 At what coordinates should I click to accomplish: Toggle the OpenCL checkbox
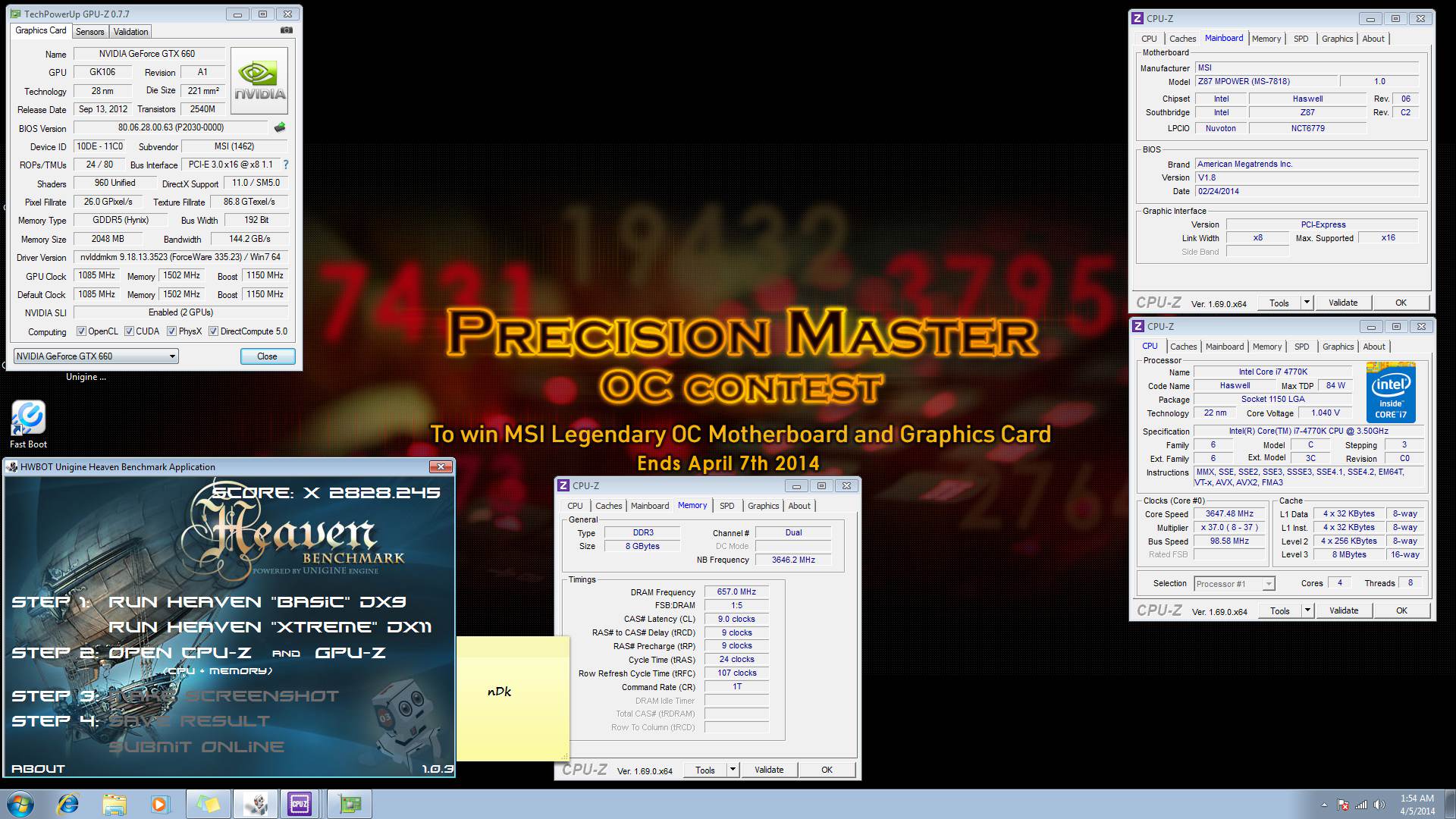point(81,331)
